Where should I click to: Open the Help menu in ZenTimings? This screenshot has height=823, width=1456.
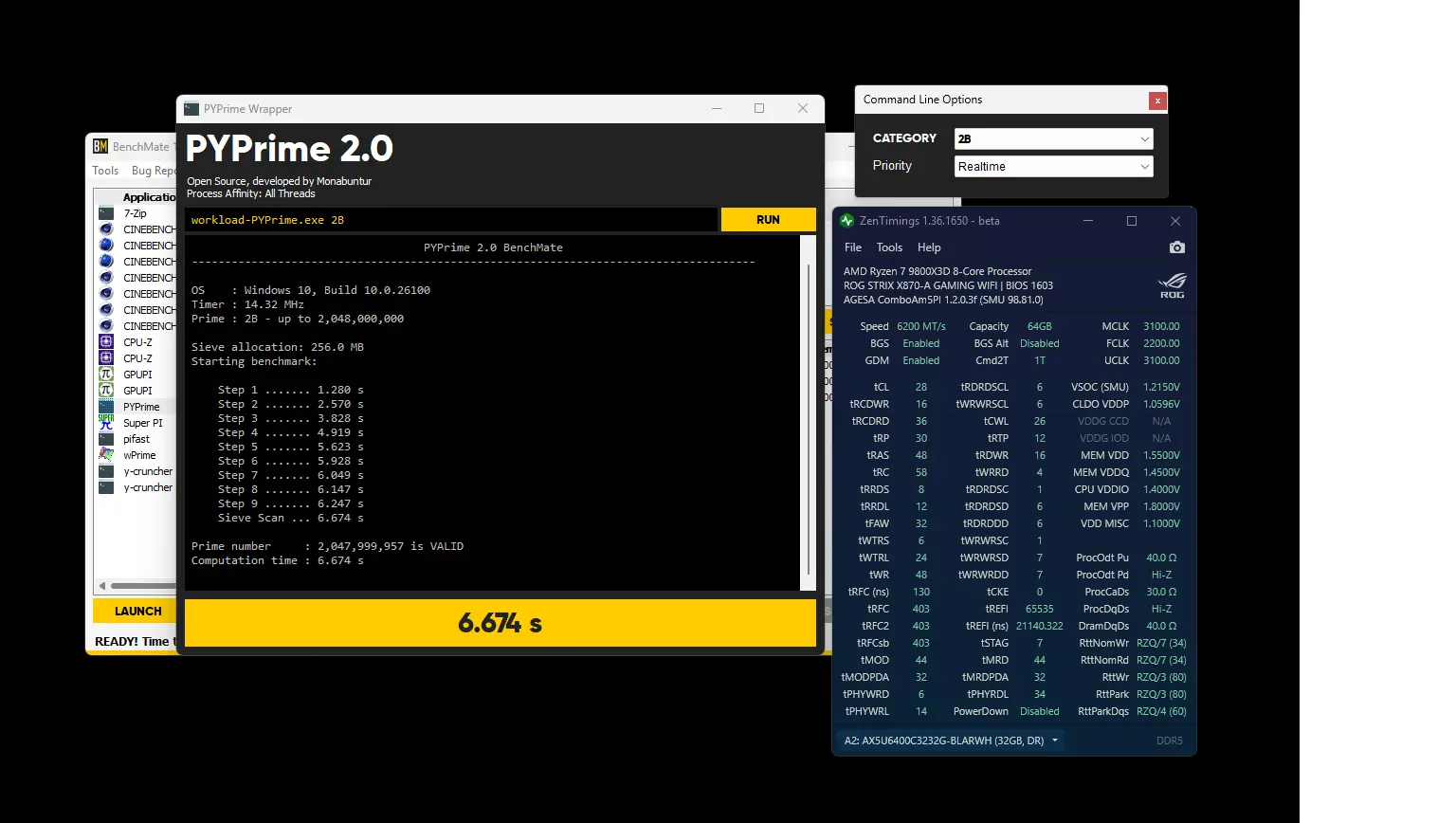[x=929, y=247]
